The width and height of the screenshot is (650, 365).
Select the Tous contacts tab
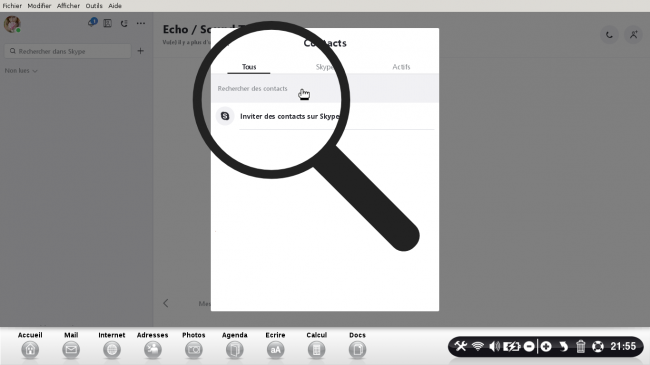[x=249, y=67]
